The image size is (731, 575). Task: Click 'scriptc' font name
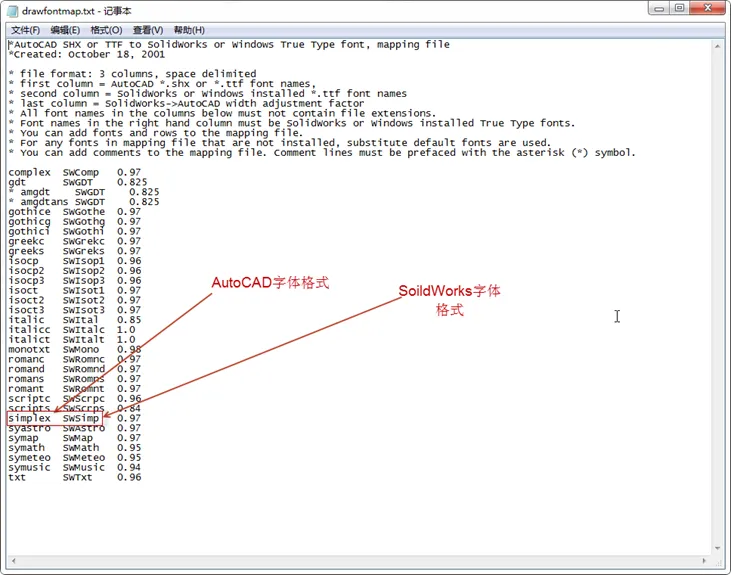[x=29, y=398]
